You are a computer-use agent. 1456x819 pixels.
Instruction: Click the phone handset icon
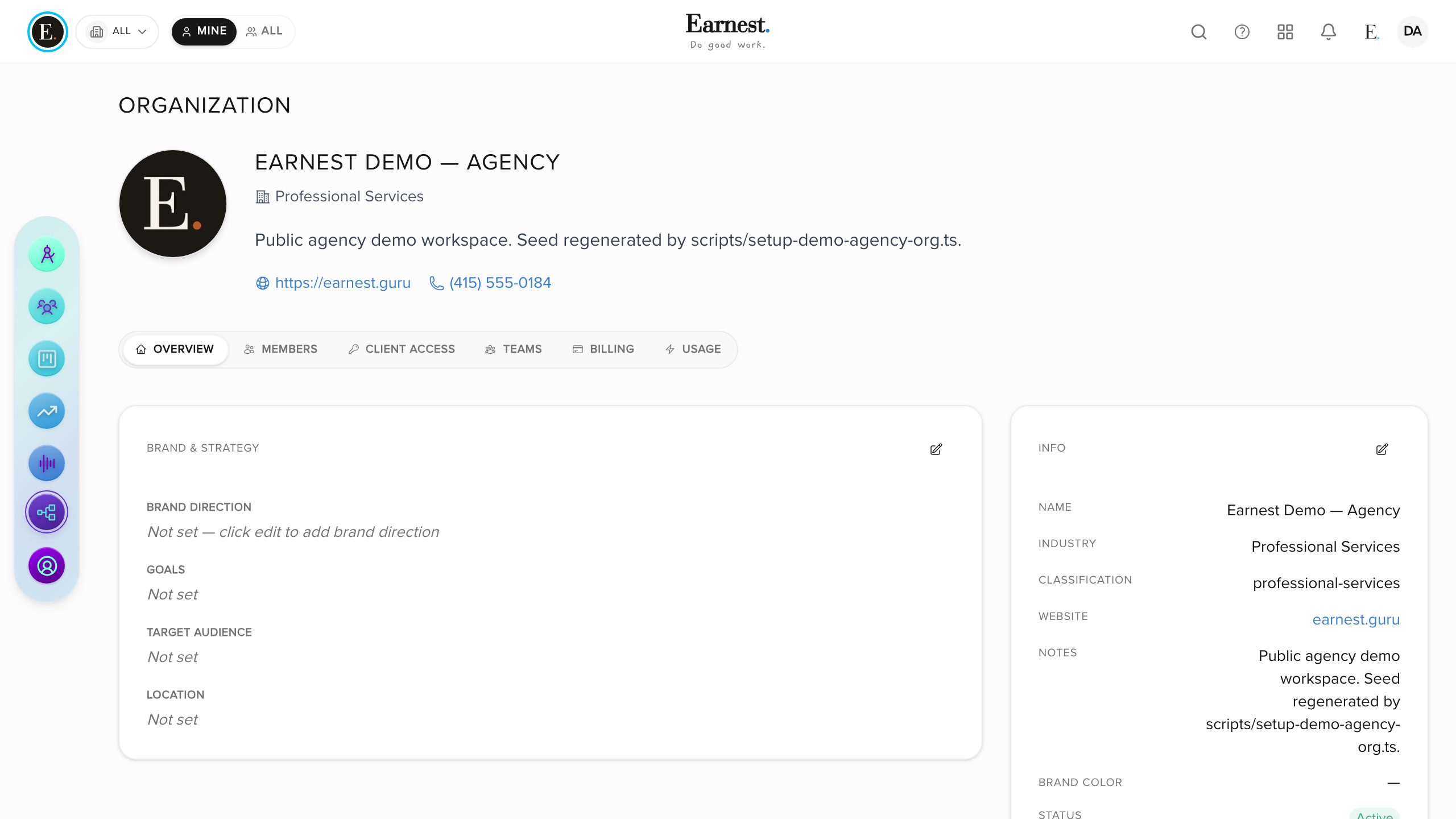(436, 283)
